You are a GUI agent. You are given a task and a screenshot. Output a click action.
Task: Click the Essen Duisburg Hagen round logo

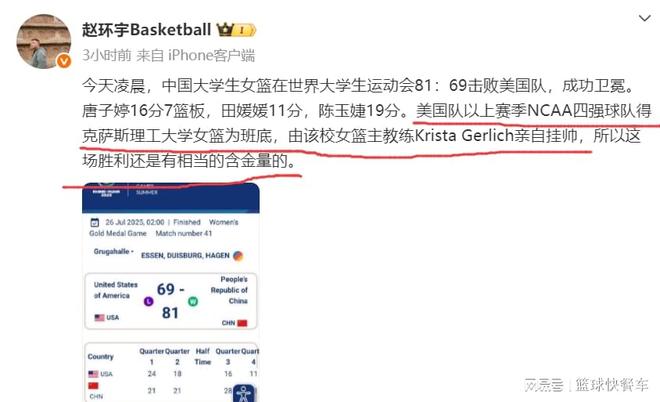click(x=238, y=256)
